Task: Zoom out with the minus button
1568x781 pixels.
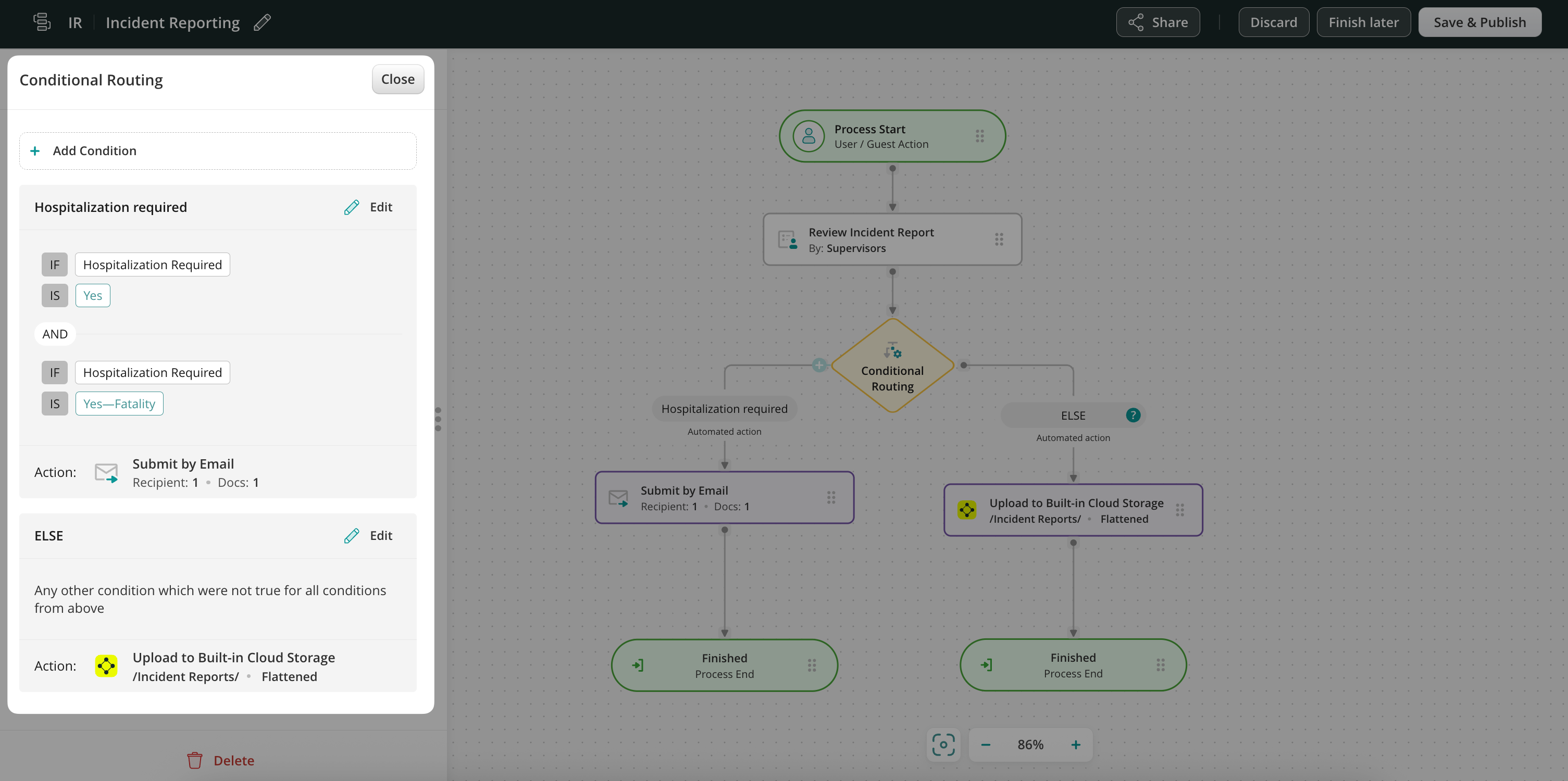Action: point(986,745)
